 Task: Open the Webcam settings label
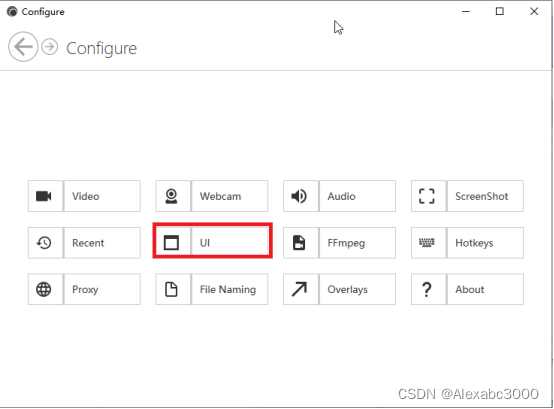pyautogui.click(x=220, y=196)
